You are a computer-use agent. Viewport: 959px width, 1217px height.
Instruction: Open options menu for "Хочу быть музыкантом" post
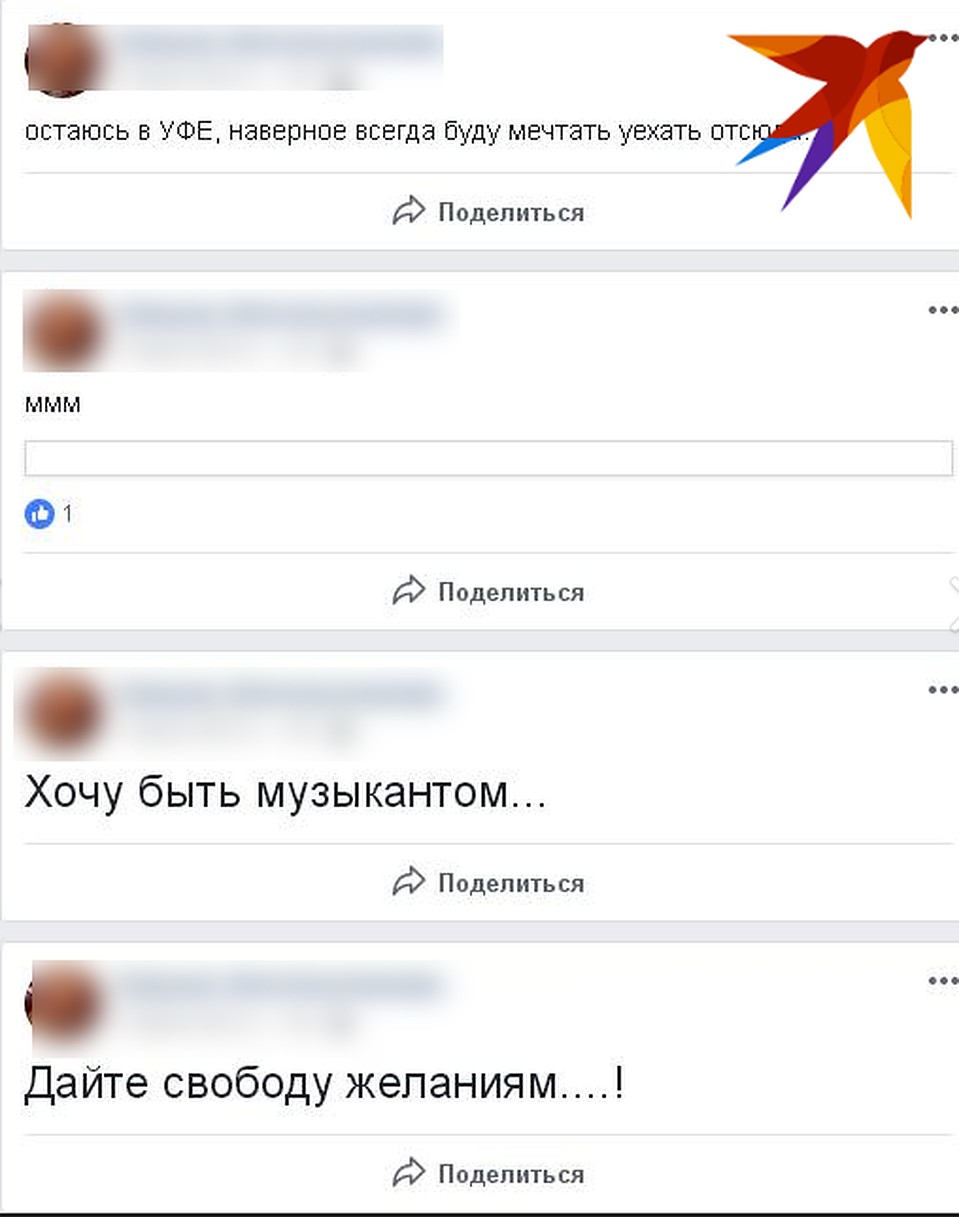point(943,690)
